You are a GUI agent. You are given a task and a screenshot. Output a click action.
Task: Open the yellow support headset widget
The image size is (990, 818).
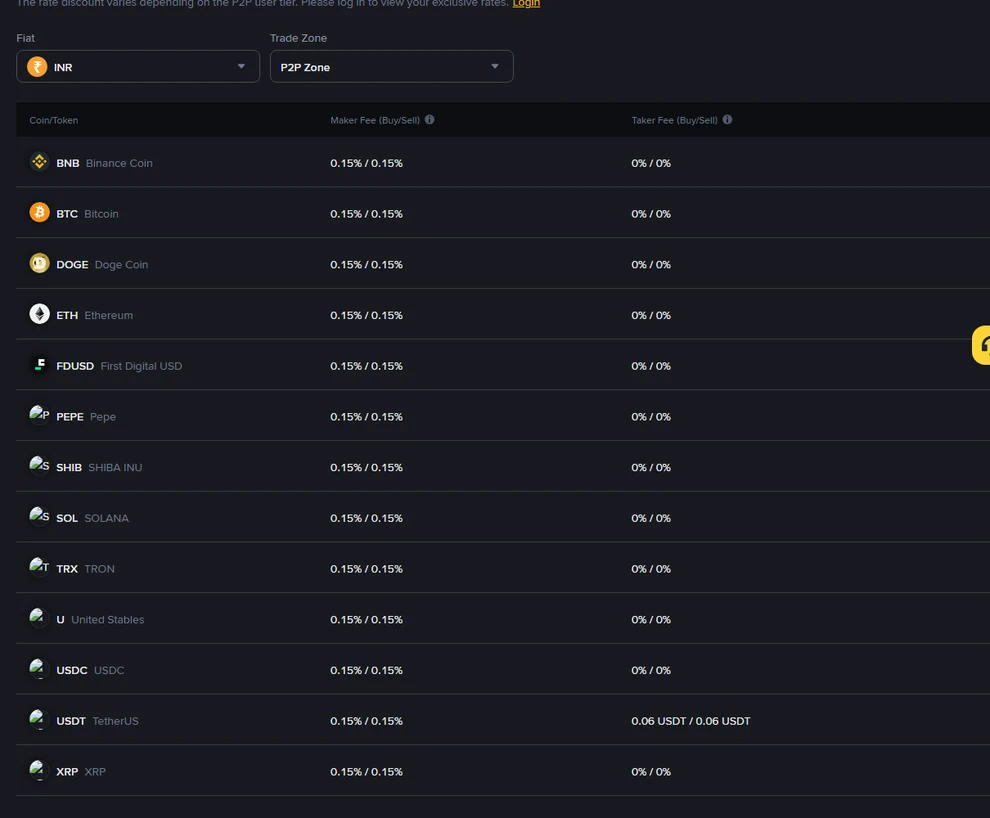[x=981, y=345]
